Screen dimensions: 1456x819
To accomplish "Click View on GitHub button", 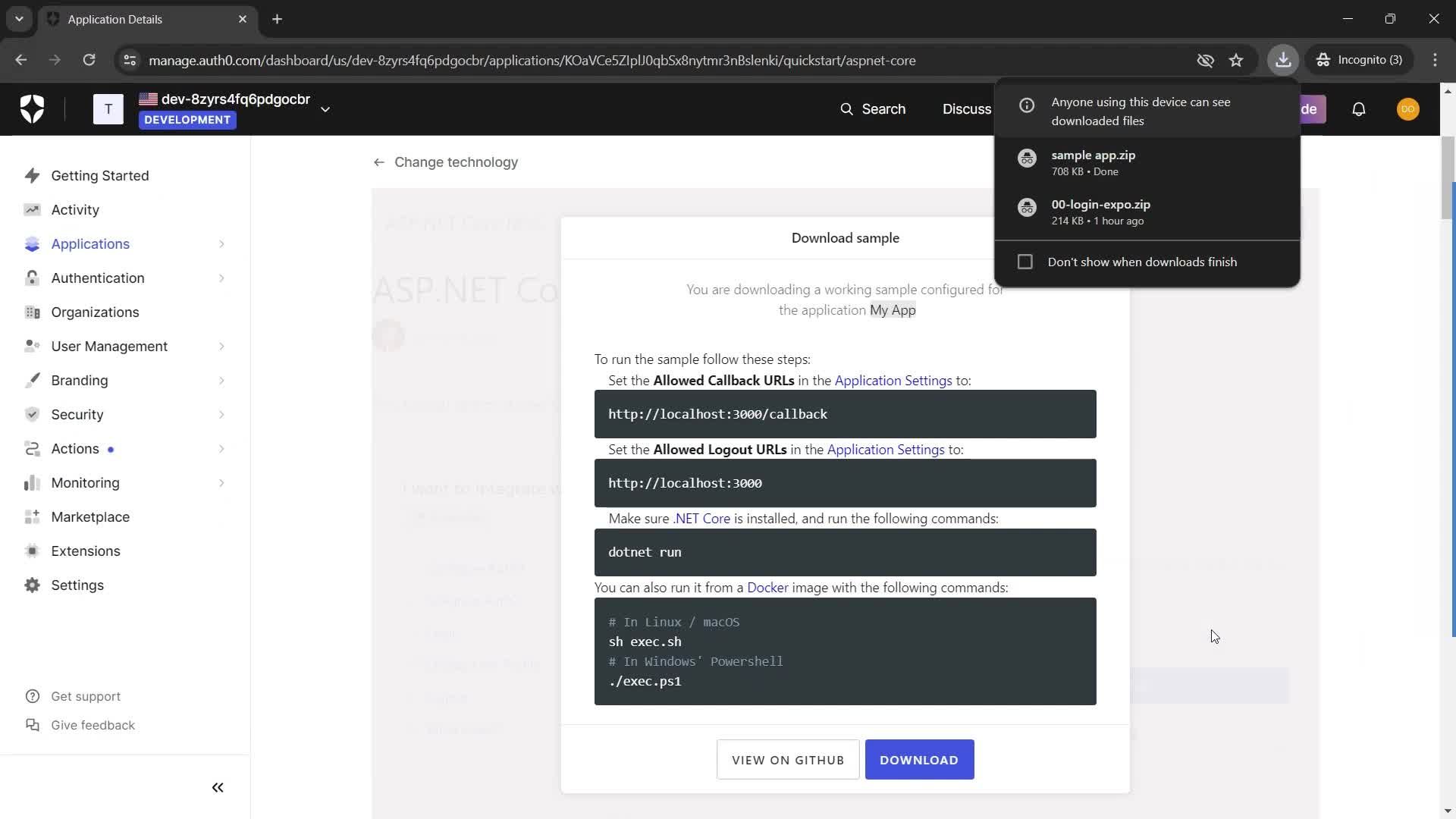I will click(788, 760).
